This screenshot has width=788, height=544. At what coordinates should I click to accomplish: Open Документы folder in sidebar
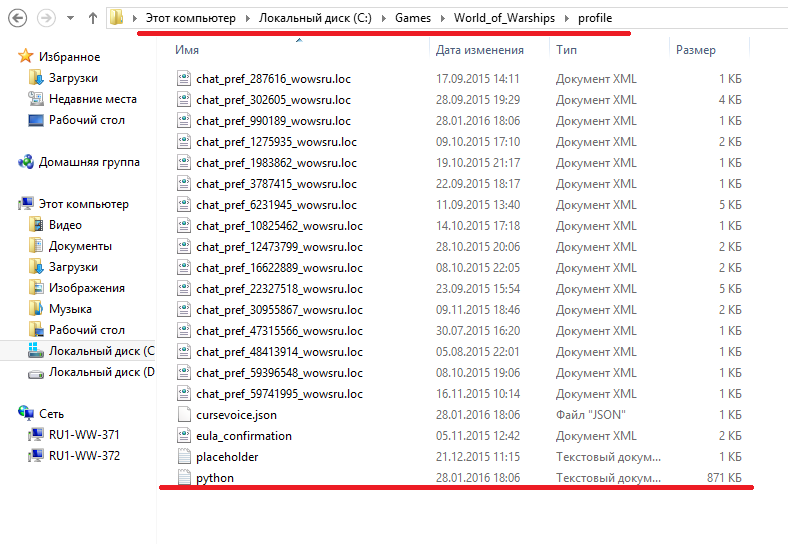tap(80, 246)
